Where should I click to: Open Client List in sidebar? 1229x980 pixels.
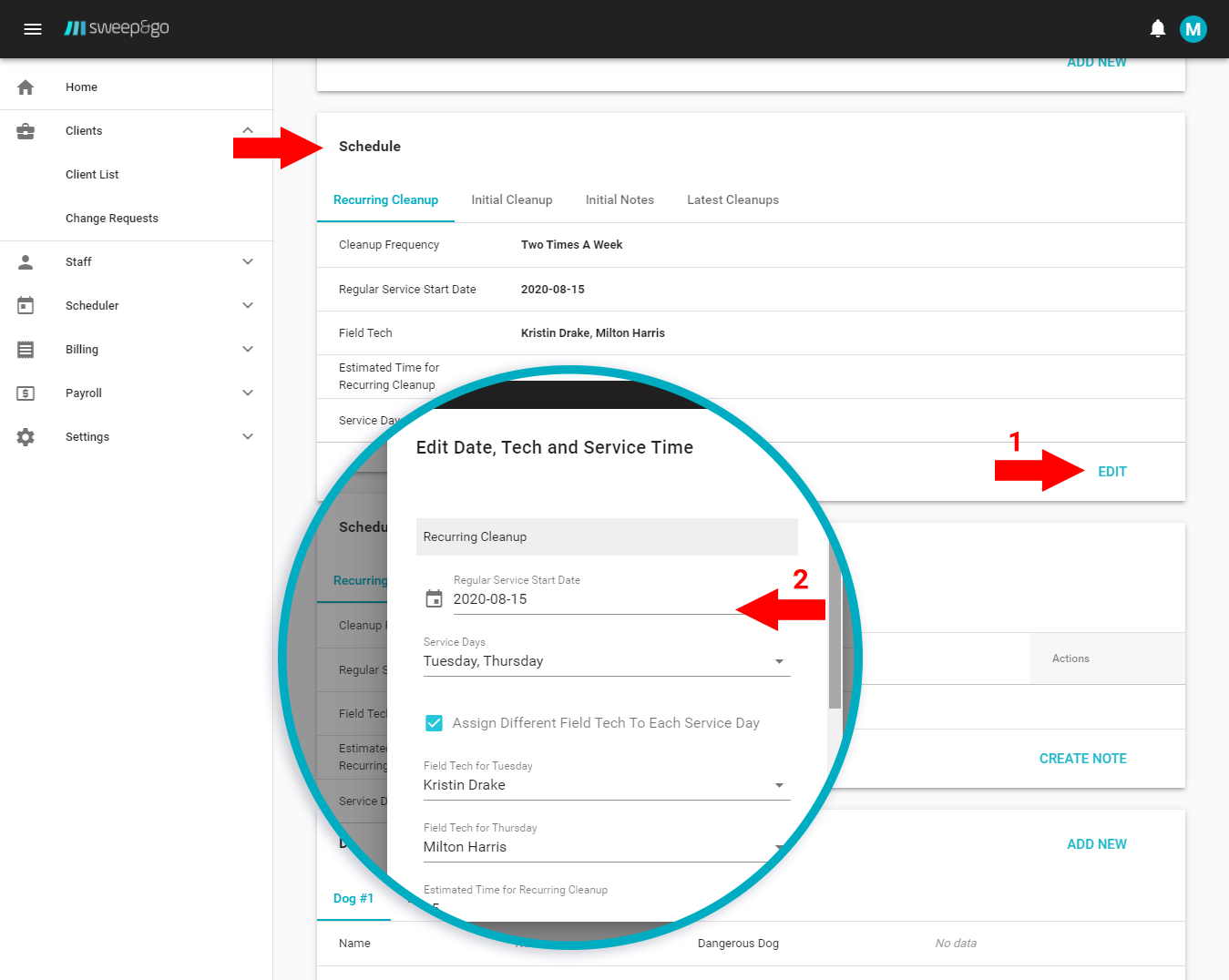coord(92,175)
